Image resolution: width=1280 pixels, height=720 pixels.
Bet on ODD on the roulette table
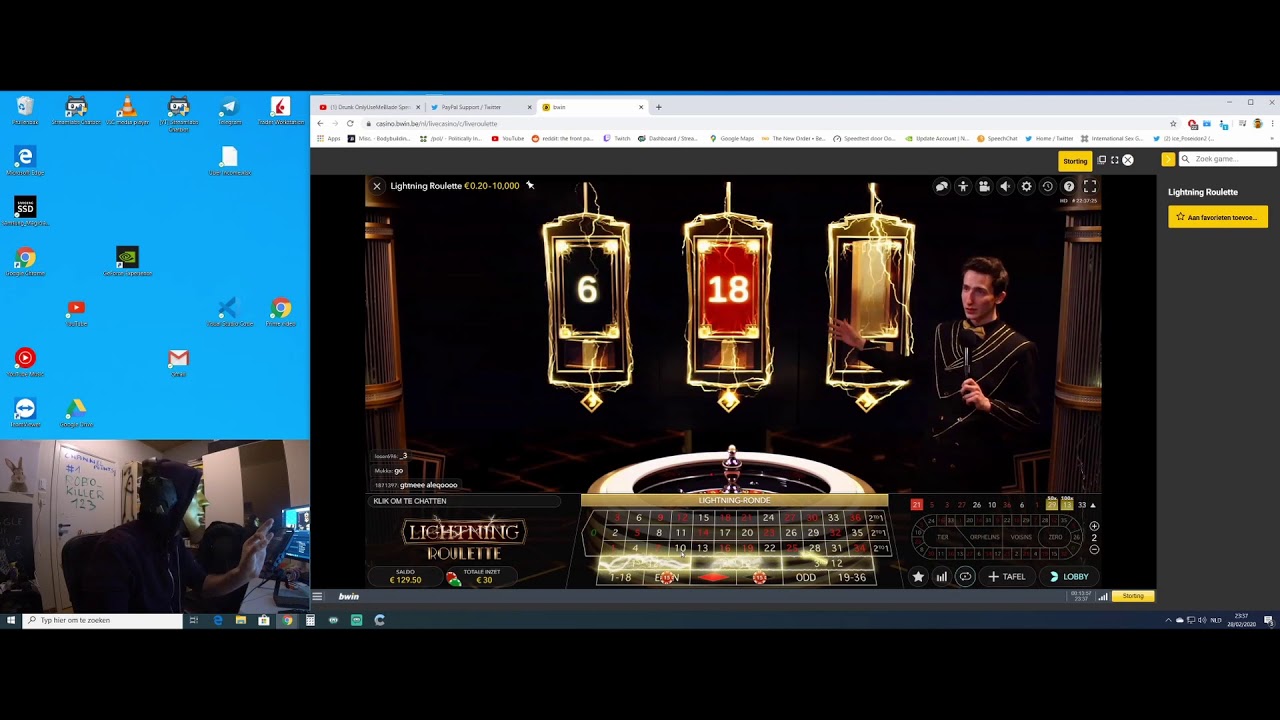[x=806, y=577]
